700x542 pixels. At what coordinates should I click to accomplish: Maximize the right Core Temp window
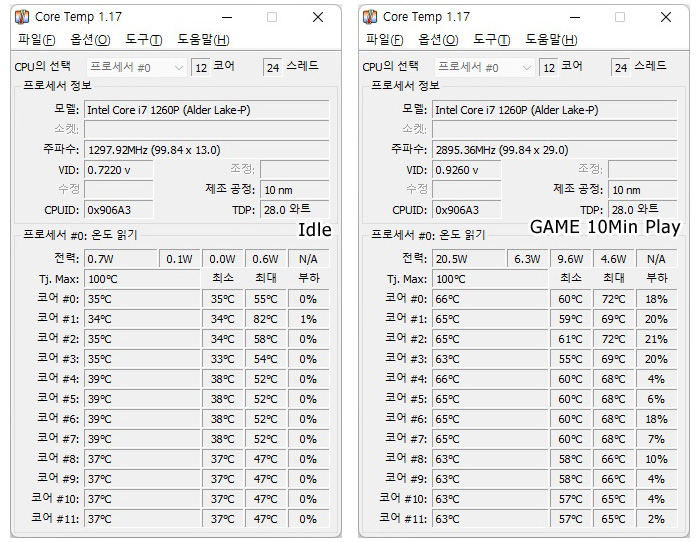point(620,17)
